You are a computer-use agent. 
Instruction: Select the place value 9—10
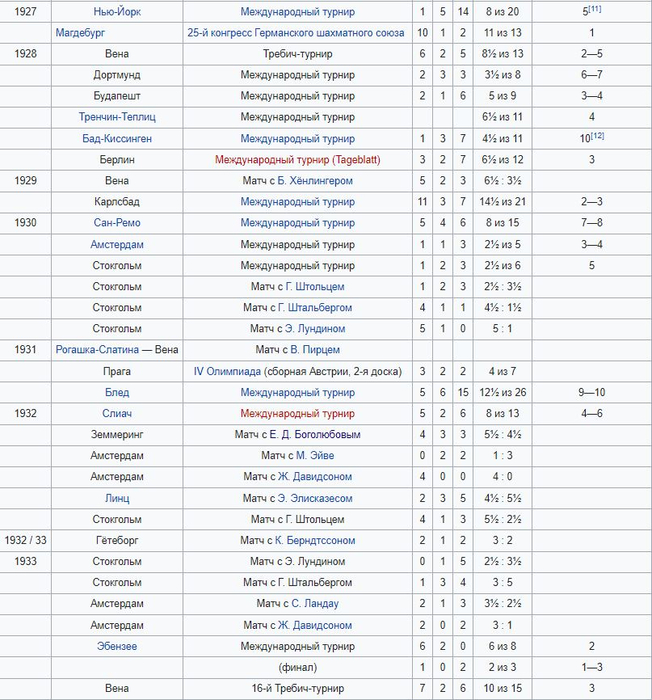click(x=592, y=392)
